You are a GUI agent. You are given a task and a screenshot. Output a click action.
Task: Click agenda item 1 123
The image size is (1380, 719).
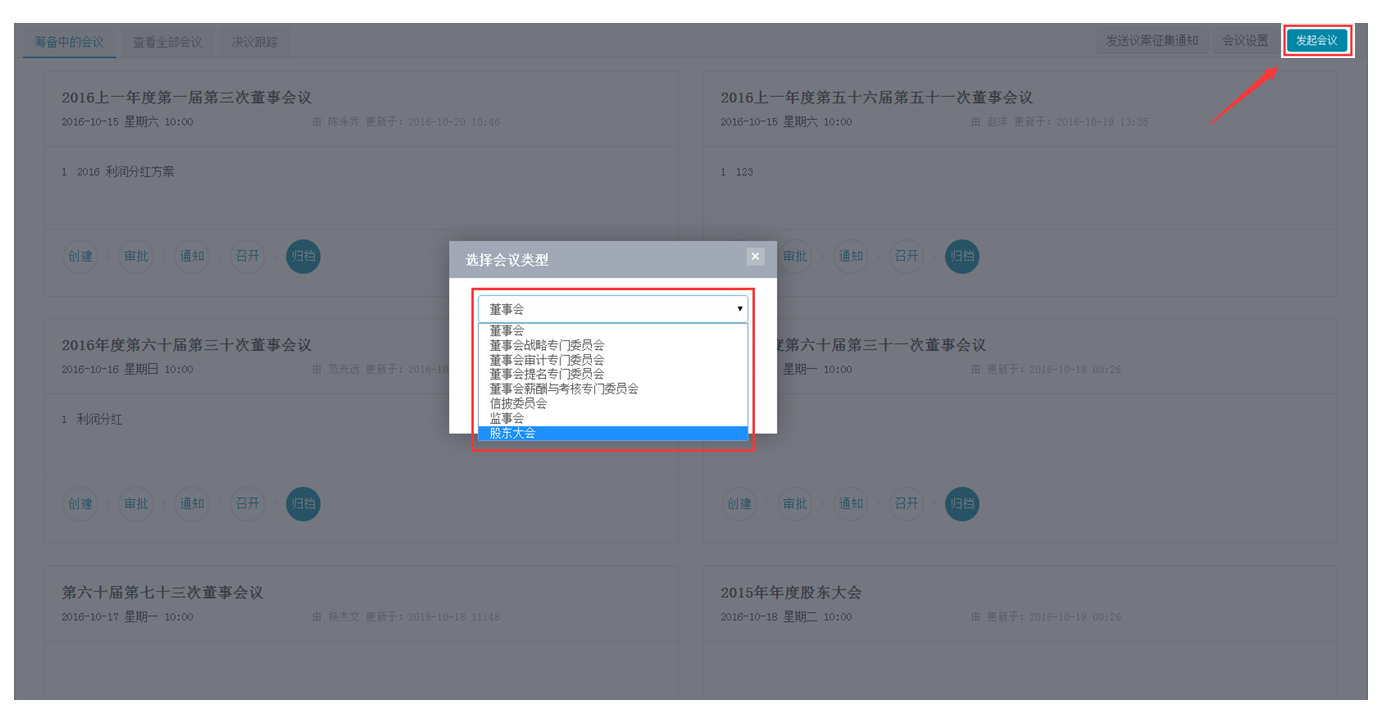pos(737,172)
